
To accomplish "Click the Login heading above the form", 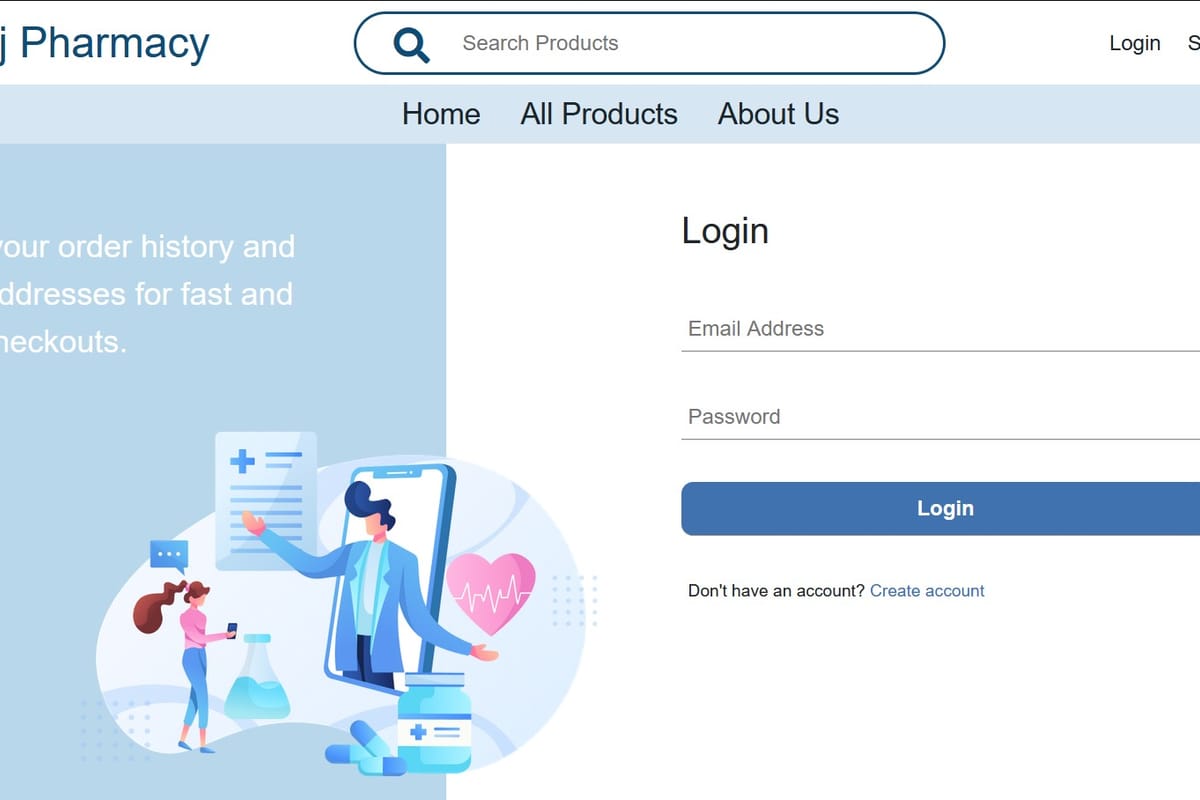I will point(725,231).
